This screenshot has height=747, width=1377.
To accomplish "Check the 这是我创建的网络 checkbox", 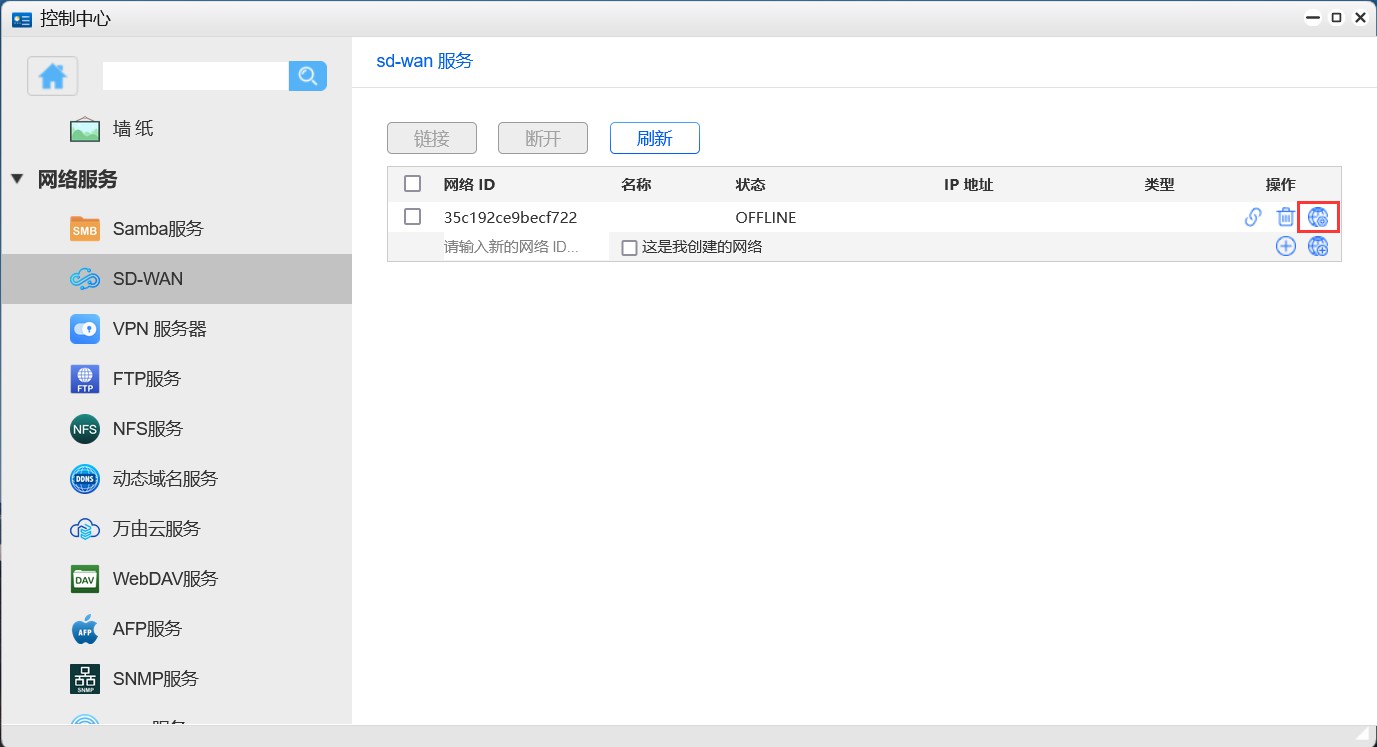I will 629,246.
